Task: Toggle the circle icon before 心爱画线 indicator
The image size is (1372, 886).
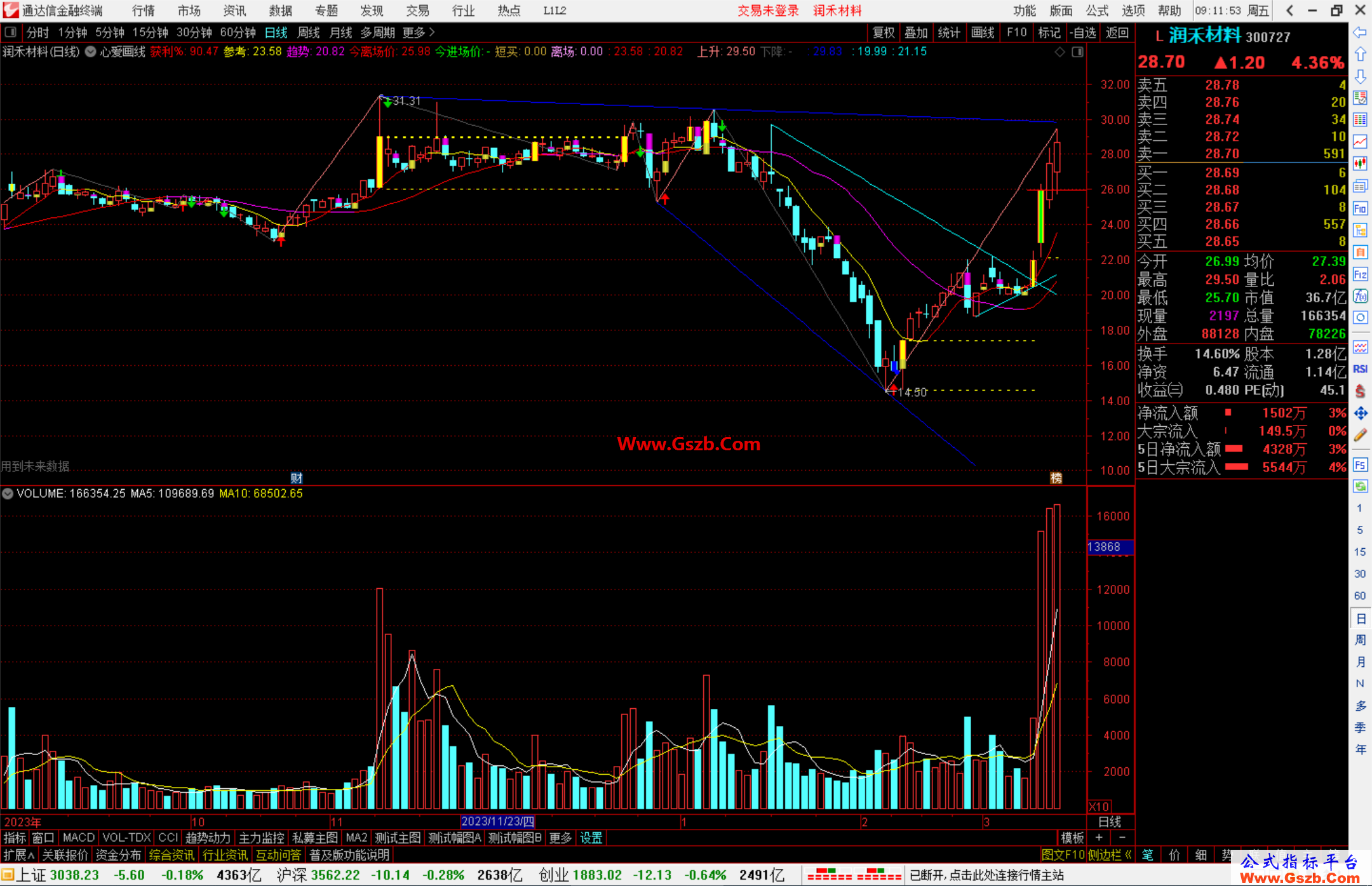Action: coord(91,51)
